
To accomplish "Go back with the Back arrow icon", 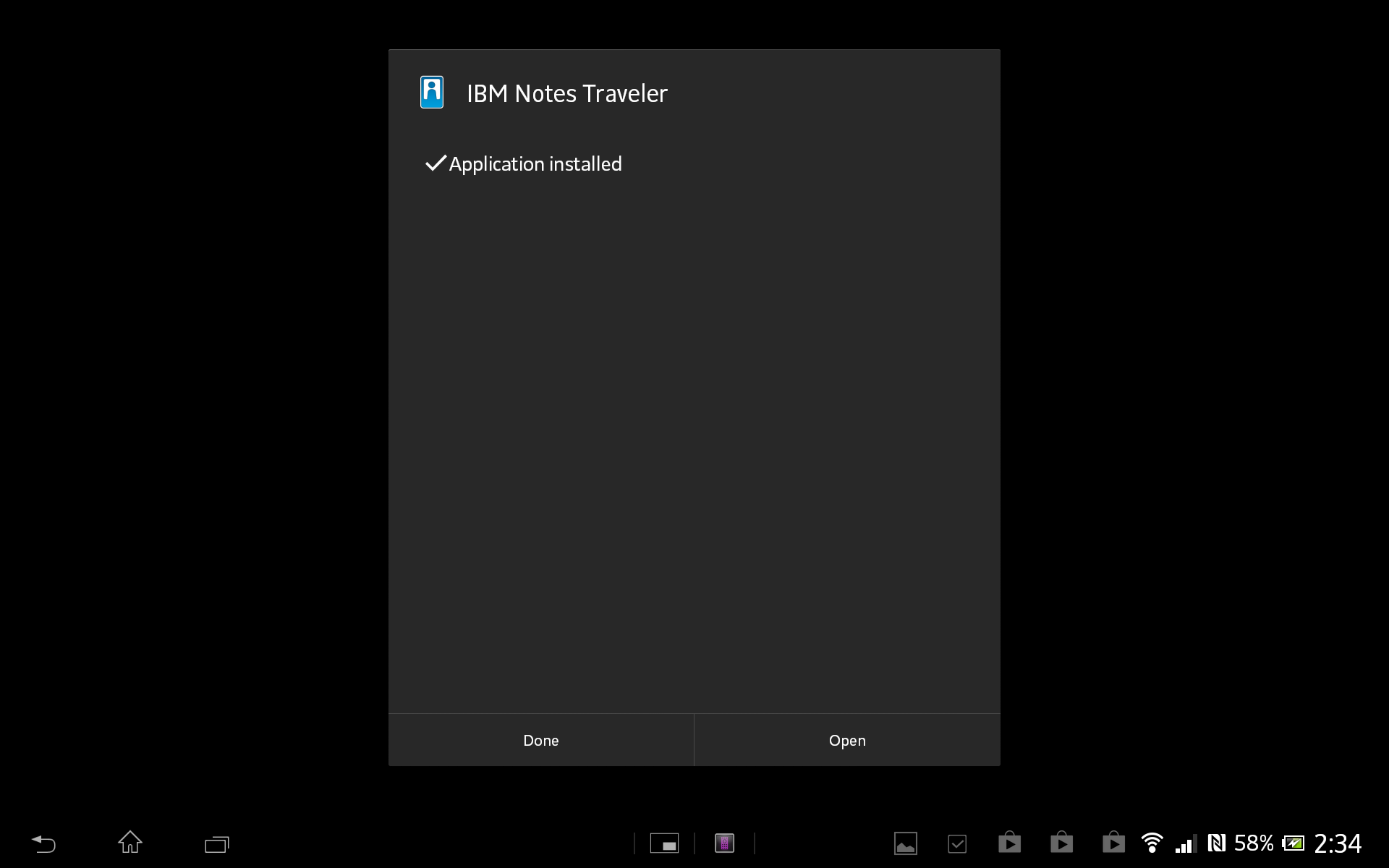I will click(x=43, y=843).
